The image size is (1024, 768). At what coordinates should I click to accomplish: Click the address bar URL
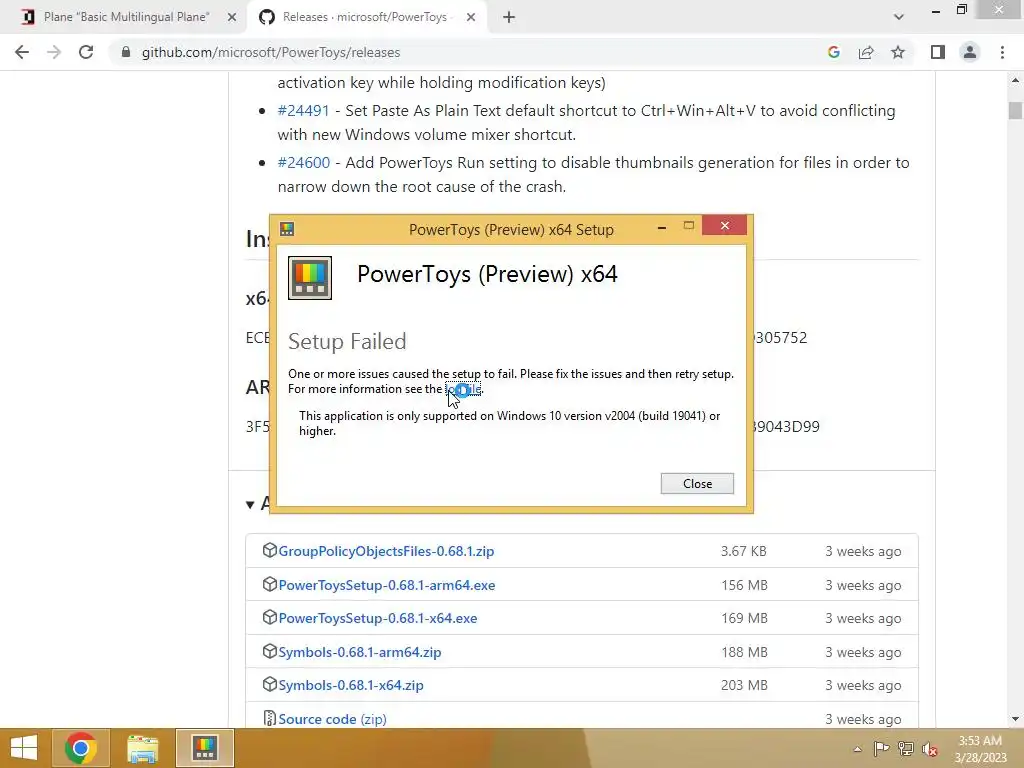click(271, 52)
